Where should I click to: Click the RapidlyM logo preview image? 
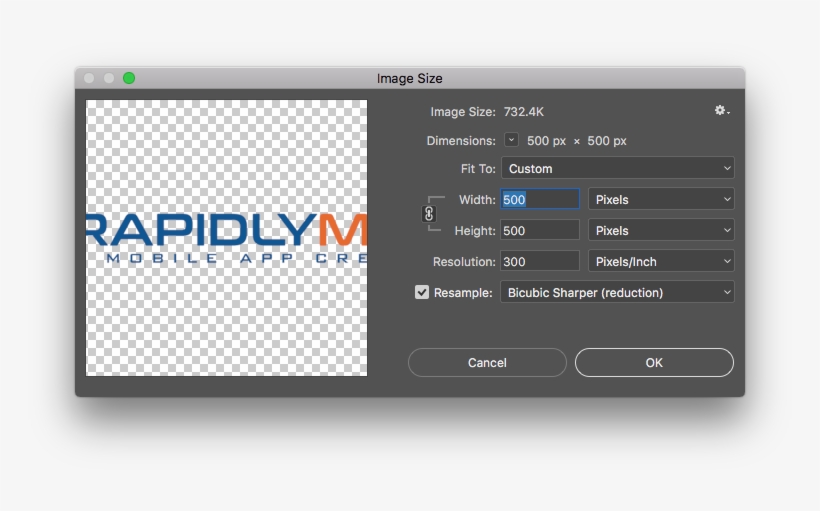pyautogui.click(x=227, y=238)
